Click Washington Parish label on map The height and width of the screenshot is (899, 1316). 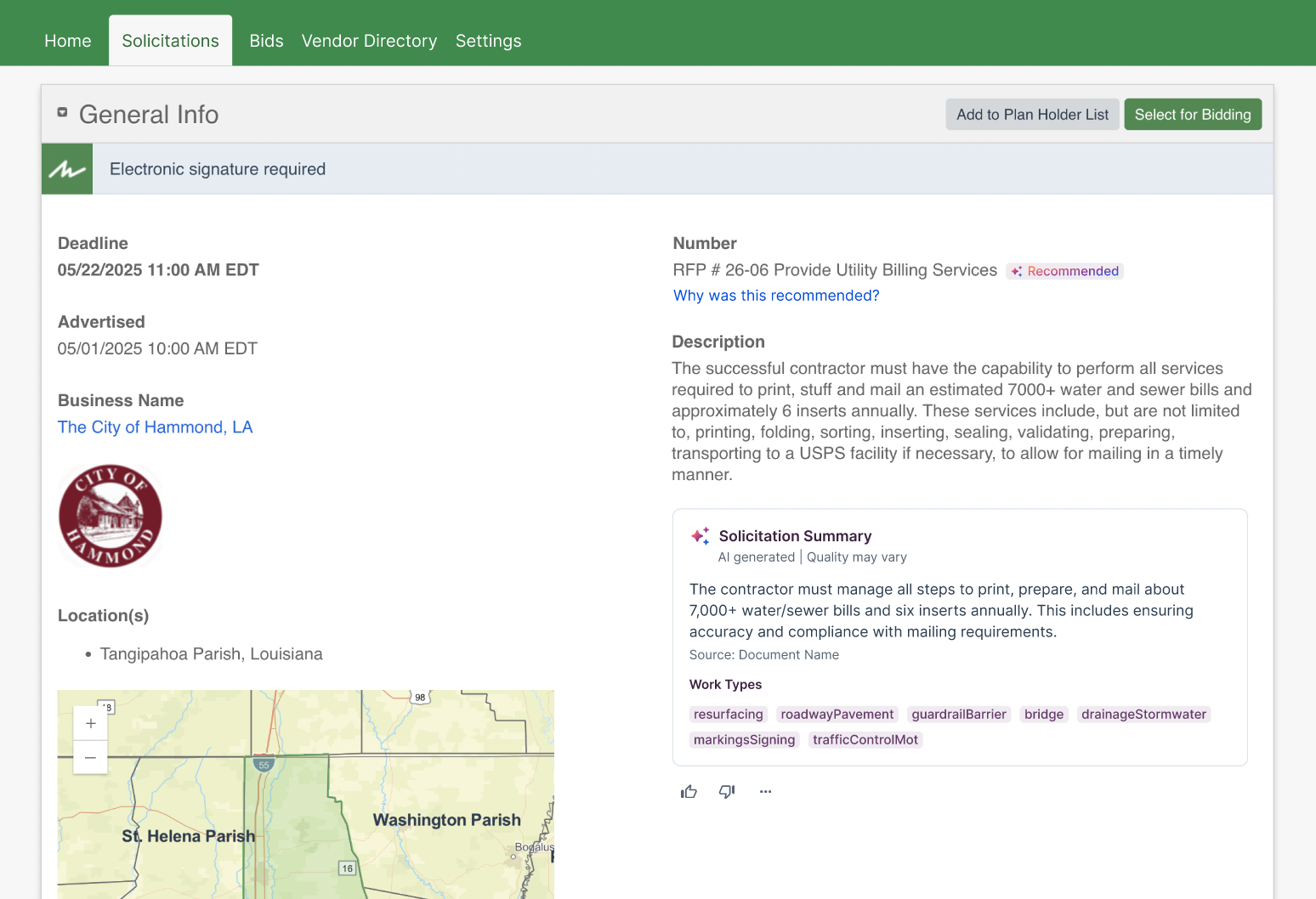point(447,820)
